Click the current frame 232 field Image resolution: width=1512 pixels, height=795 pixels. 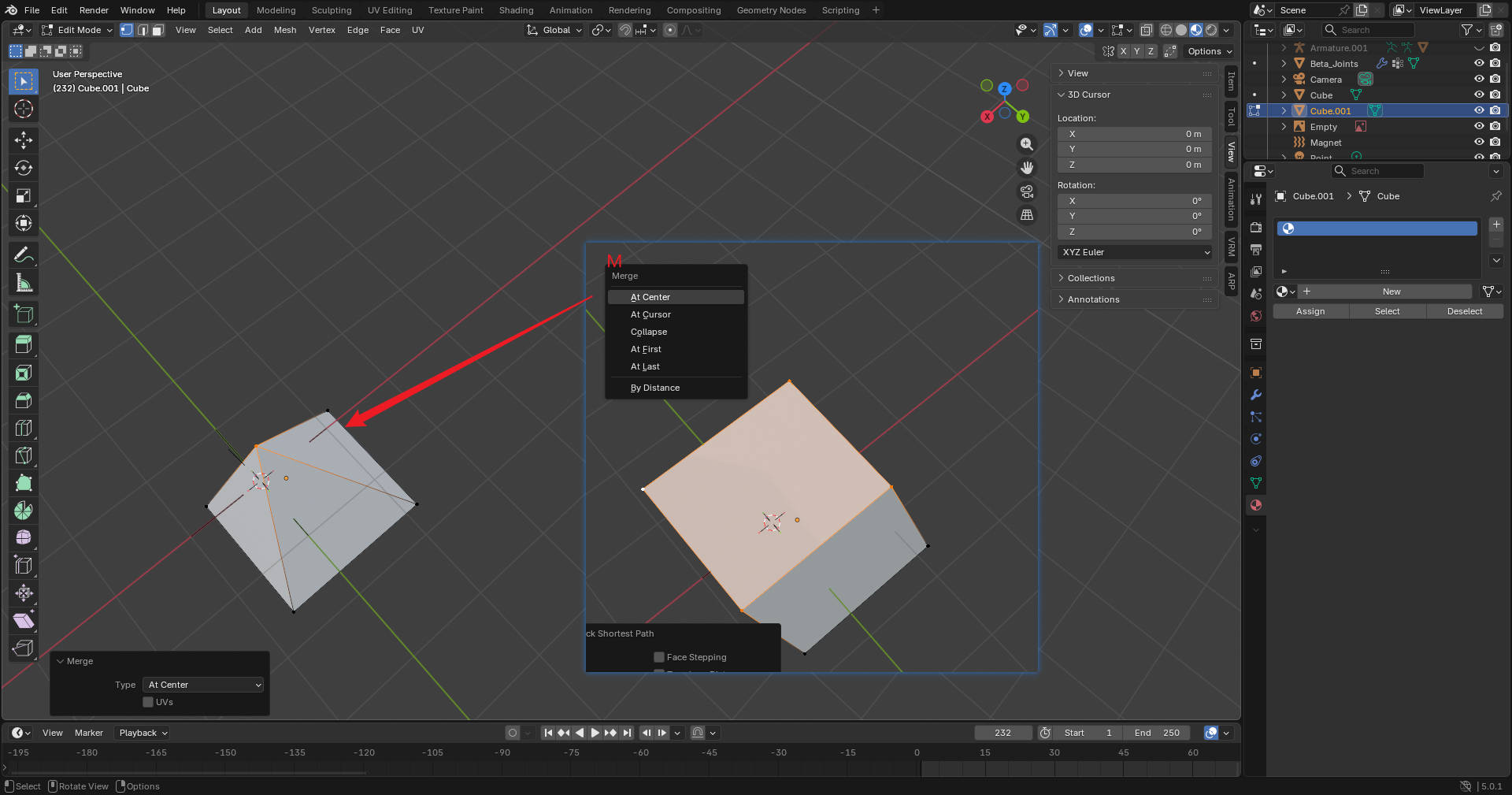pos(1002,733)
